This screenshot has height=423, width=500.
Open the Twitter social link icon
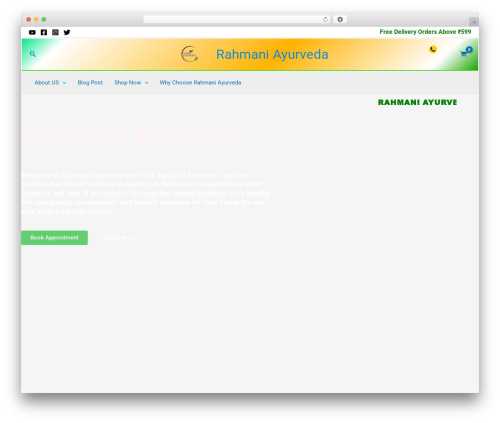click(67, 32)
